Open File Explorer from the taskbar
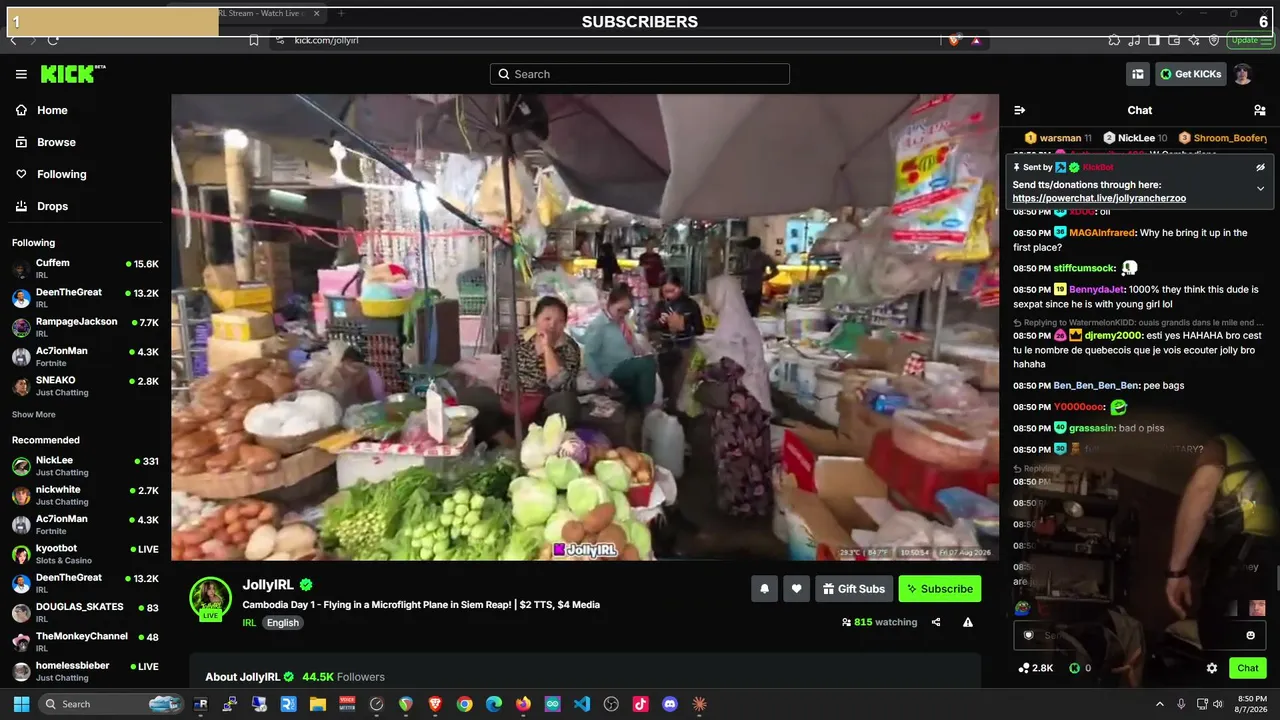The width and height of the screenshot is (1280, 720). (x=318, y=704)
